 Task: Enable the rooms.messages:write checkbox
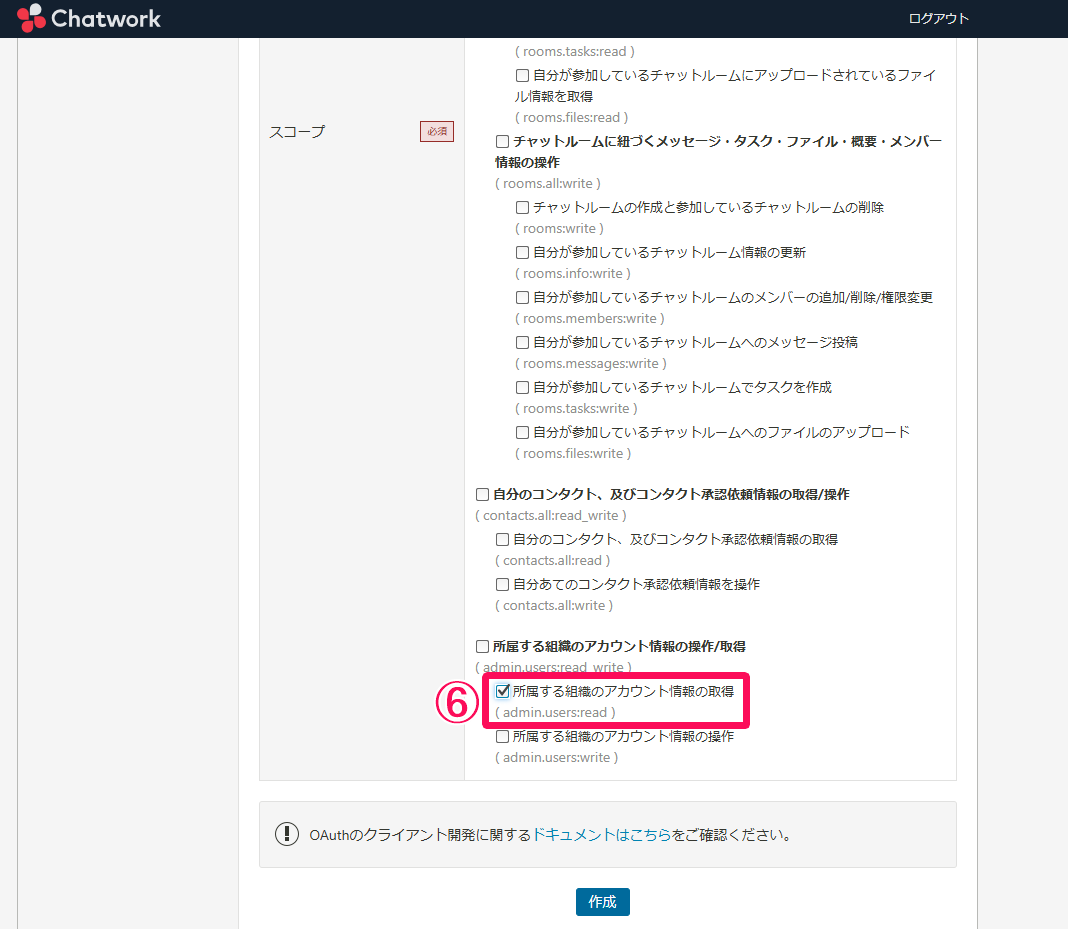point(522,343)
